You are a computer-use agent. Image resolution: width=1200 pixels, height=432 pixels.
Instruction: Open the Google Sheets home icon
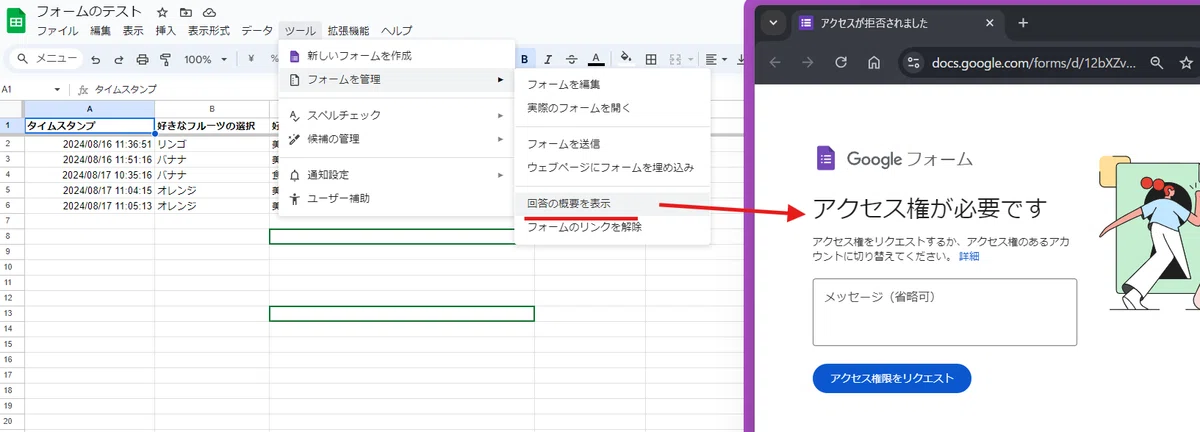point(16,20)
